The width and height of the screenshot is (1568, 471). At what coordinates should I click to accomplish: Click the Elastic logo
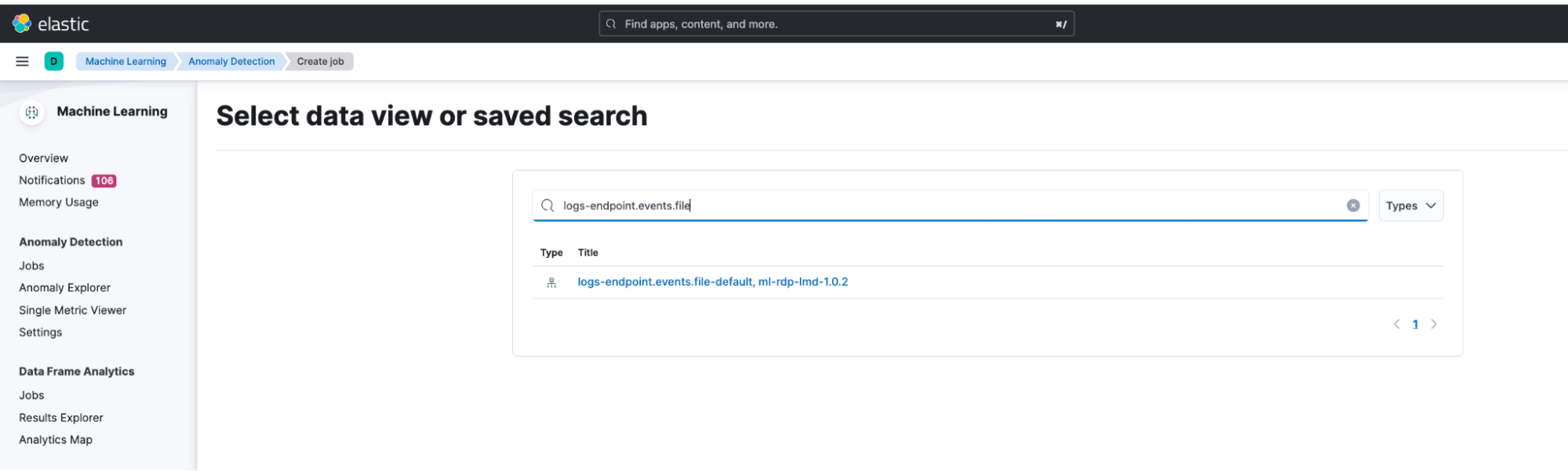point(51,24)
